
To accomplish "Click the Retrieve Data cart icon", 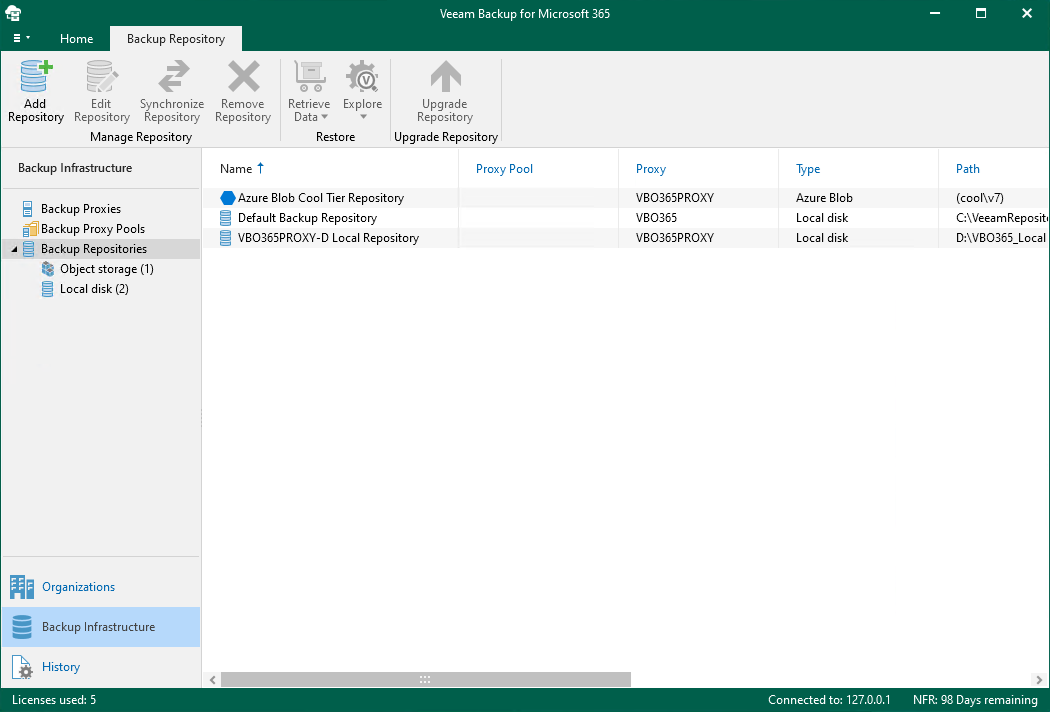I will [309, 76].
